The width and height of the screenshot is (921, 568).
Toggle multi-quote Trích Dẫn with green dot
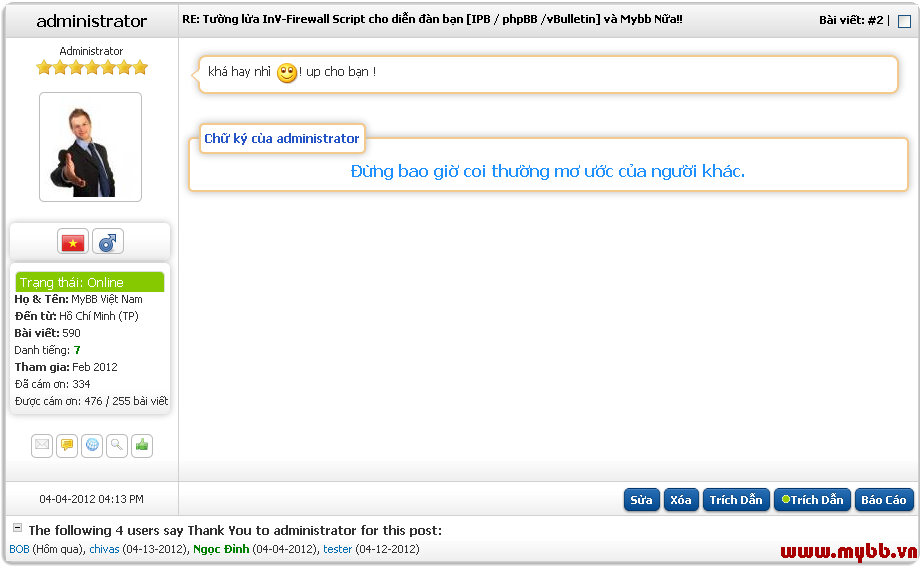[811, 500]
